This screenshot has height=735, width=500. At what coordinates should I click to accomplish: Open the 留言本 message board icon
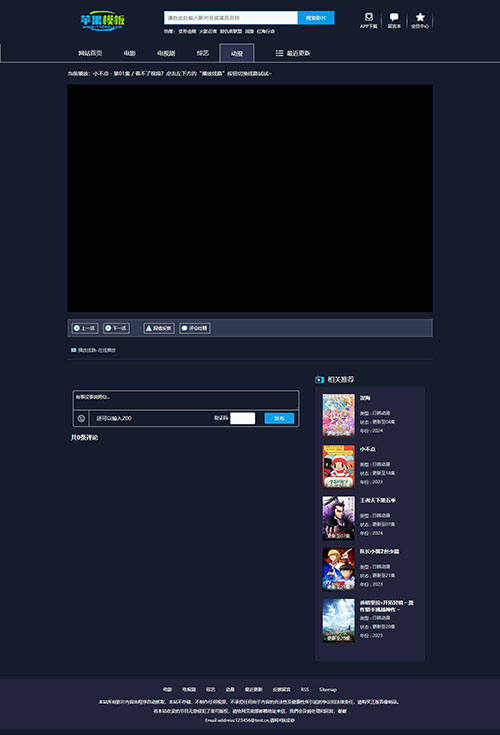click(394, 20)
